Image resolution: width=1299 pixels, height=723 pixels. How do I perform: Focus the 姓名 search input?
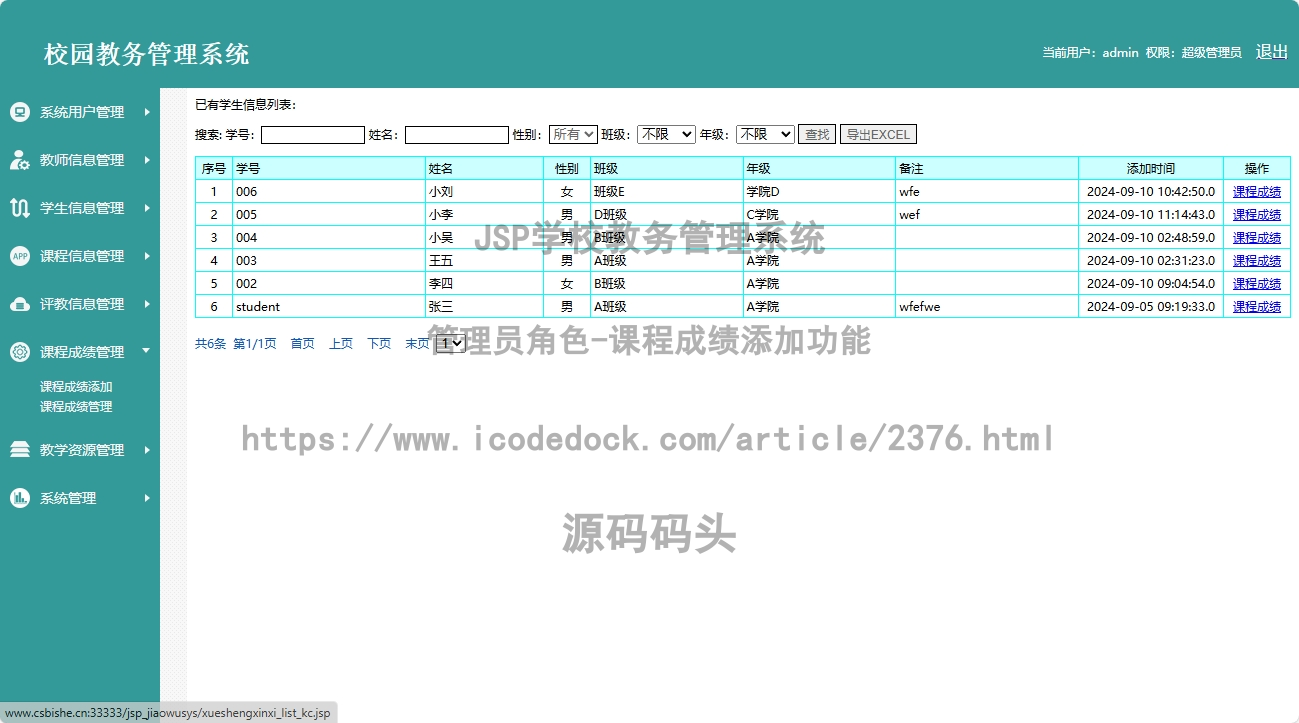[x=457, y=135]
